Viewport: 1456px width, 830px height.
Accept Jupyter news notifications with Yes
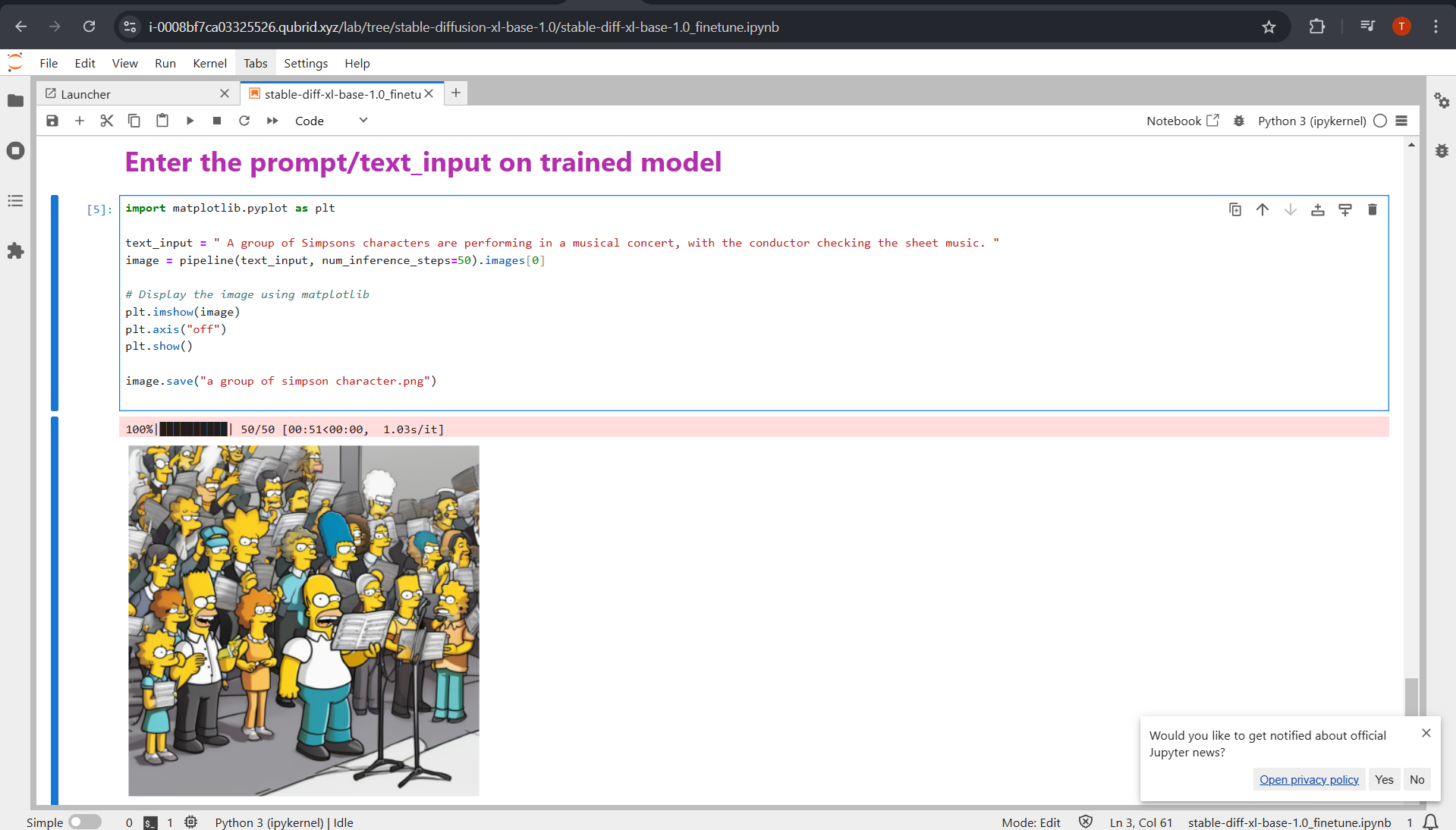(x=1384, y=779)
